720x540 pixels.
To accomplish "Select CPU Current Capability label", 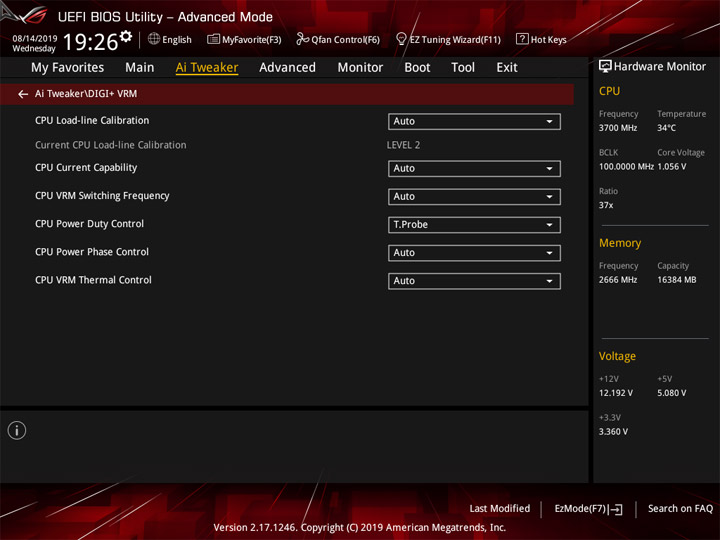I will click(86, 168).
